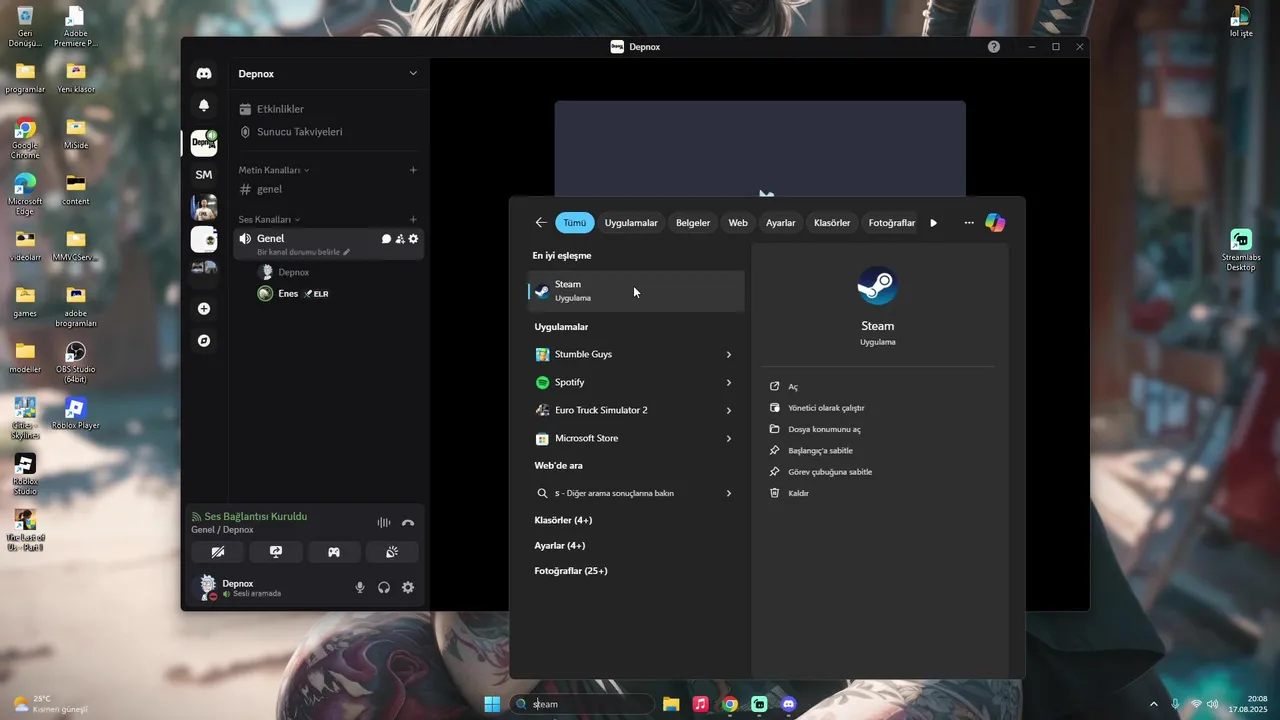Start screen share in Discord voice panel

276,552
